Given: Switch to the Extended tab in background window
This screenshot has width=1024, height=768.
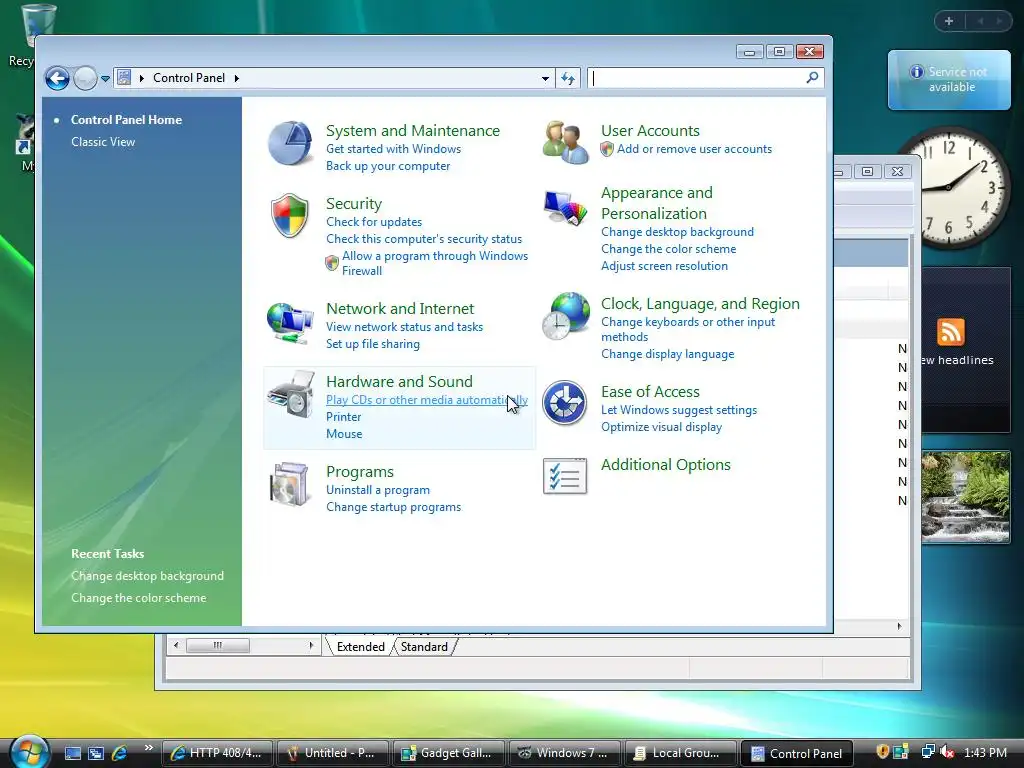Looking at the screenshot, I should [x=360, y=647].
